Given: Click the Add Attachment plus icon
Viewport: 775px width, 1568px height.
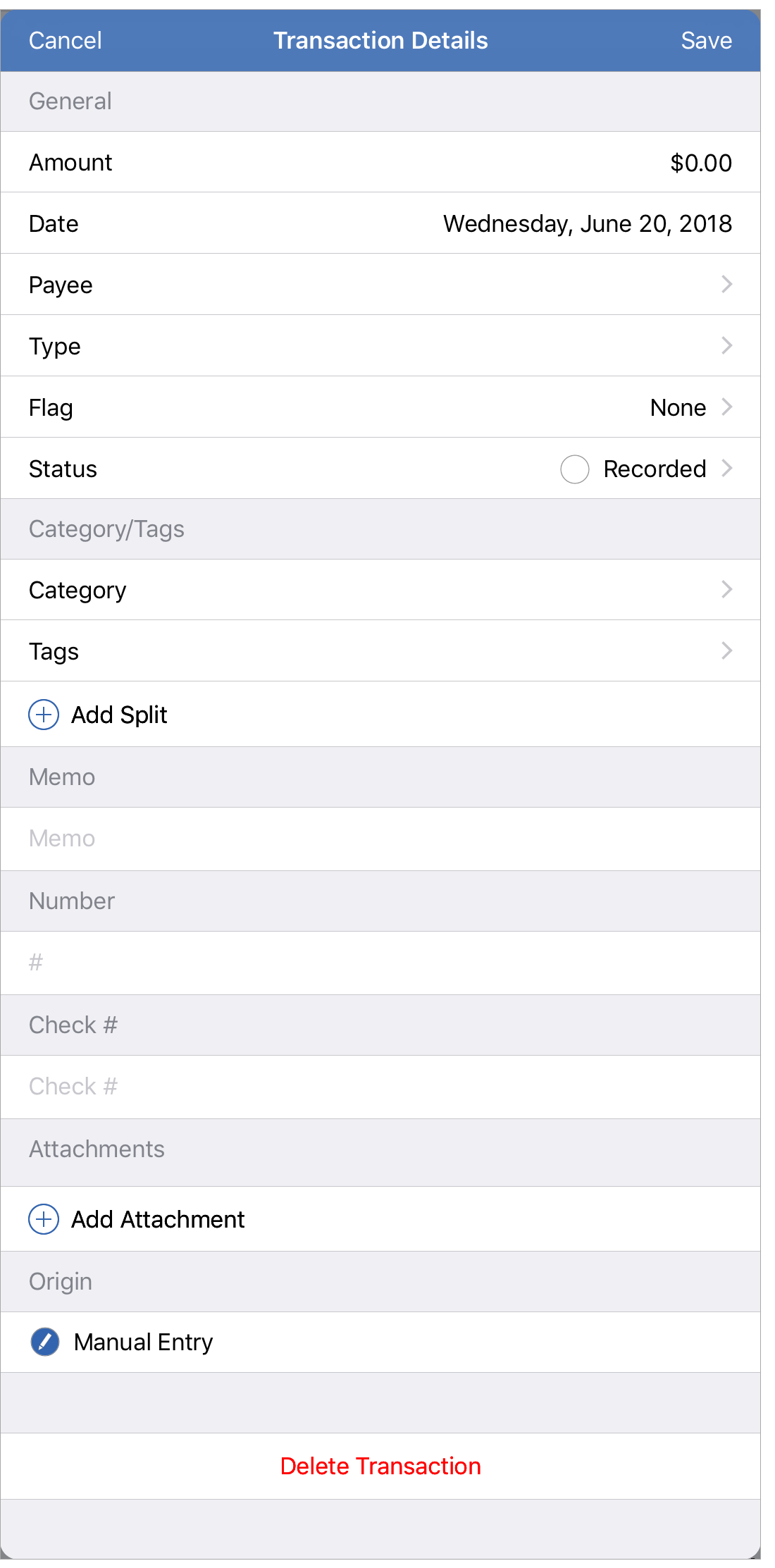Looking at the screenshot, I should (x=44, y=1219).
